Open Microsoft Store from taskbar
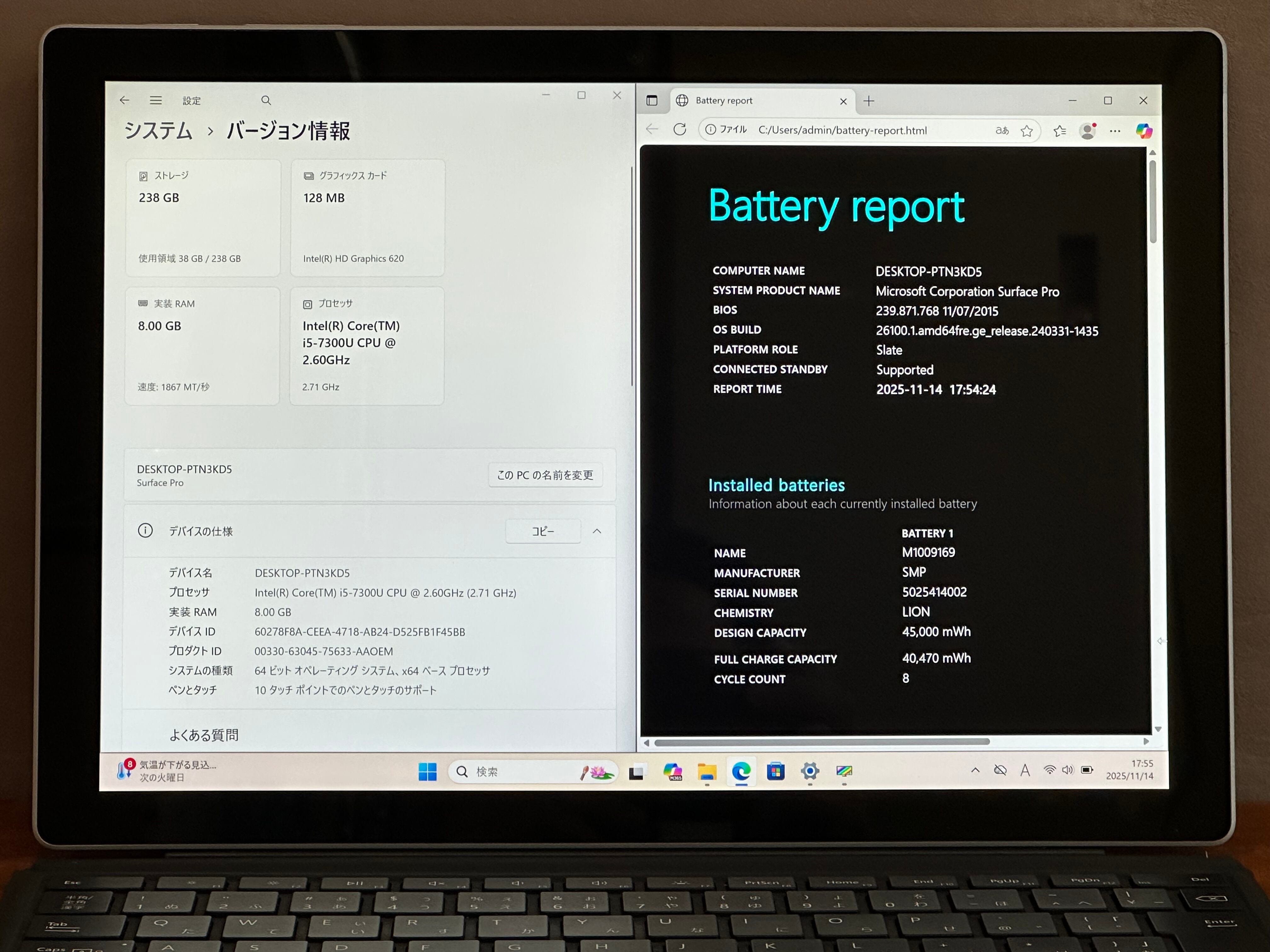The width and height of the screenshot is (1270, 952). pyautogui.click(x=776, y=772)
